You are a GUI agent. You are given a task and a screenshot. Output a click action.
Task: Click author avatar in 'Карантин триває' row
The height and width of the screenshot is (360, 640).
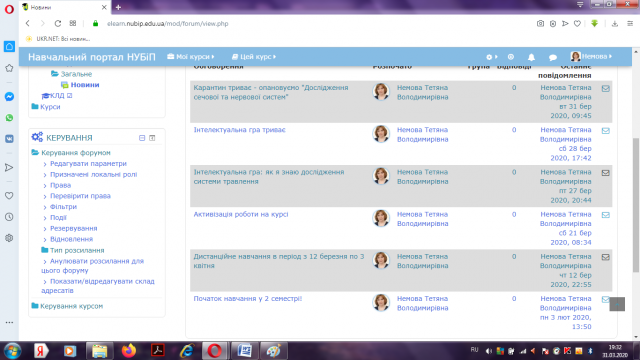pyautogui.click(x=381, y=91)
